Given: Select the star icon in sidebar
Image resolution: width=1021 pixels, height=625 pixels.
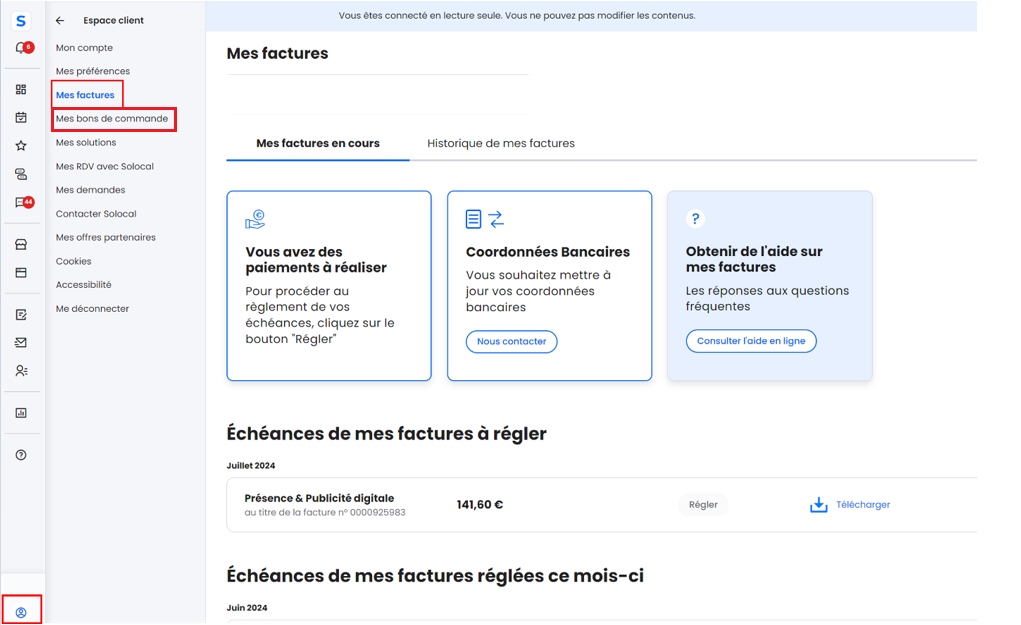Looking at the screenshot, I should 21,146.
